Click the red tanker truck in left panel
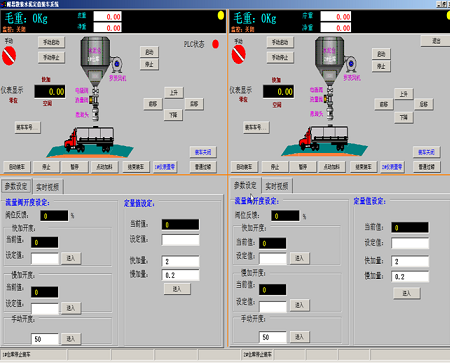This screenshot has height=363, width=450. [x=89, y=139]
